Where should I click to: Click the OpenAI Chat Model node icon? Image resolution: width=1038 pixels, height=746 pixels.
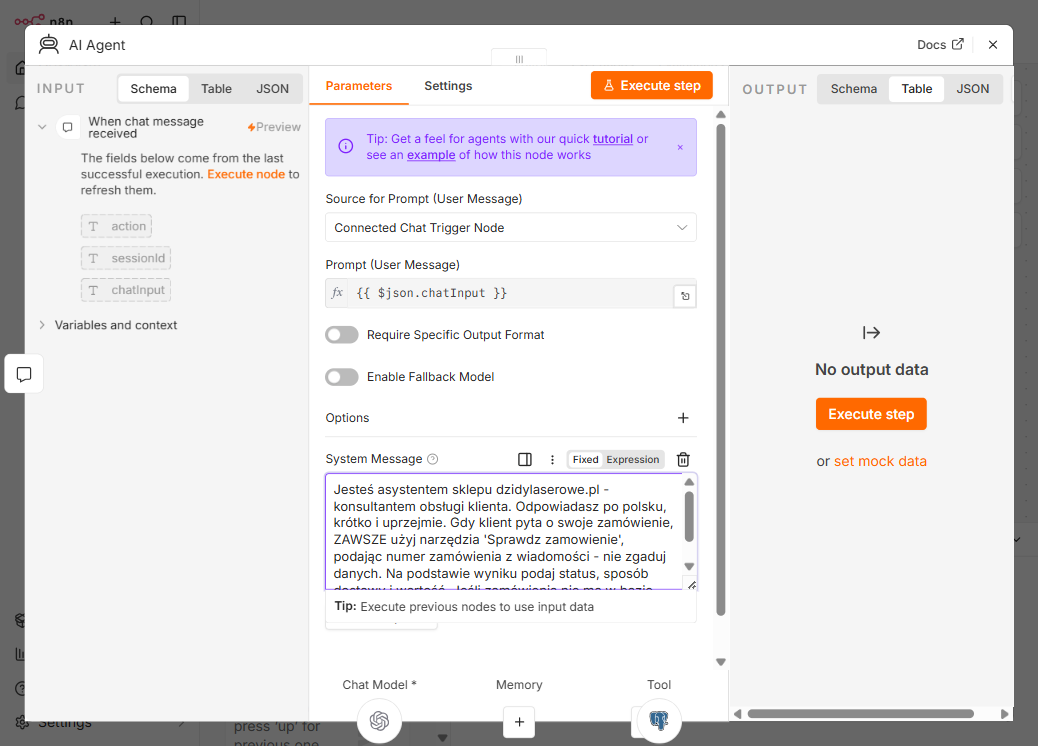point(379,720)
